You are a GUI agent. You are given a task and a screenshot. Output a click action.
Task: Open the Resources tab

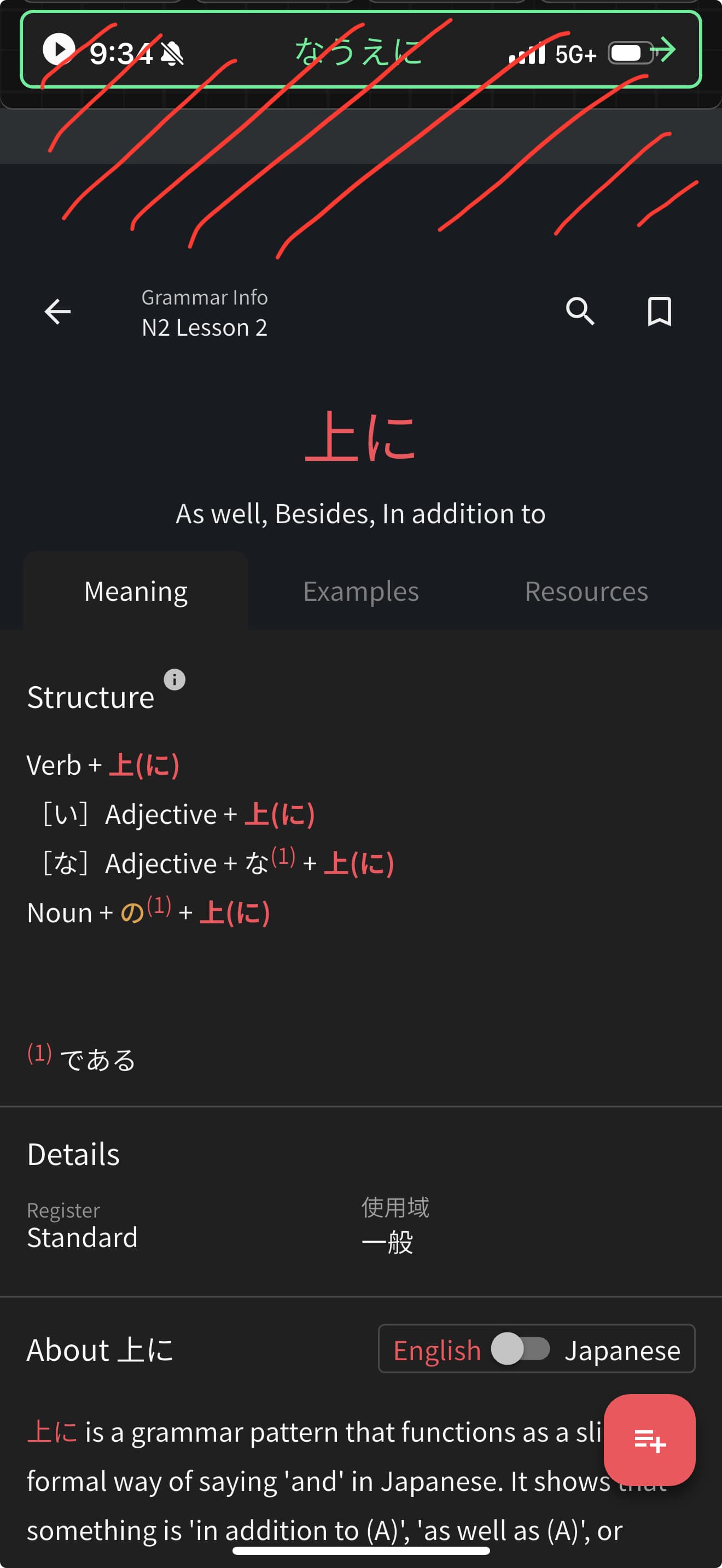586,591
